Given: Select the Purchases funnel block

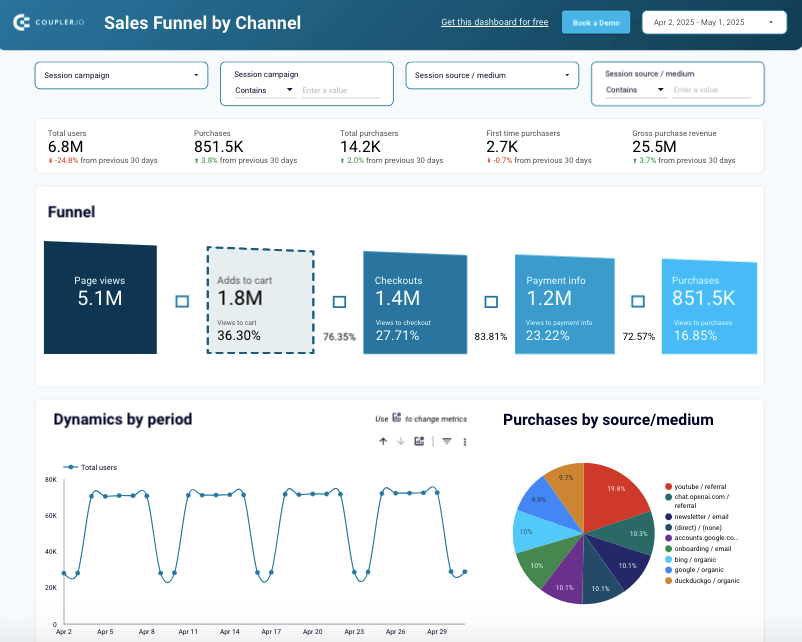Looking at the screenshot, I should tap(709, 306).
